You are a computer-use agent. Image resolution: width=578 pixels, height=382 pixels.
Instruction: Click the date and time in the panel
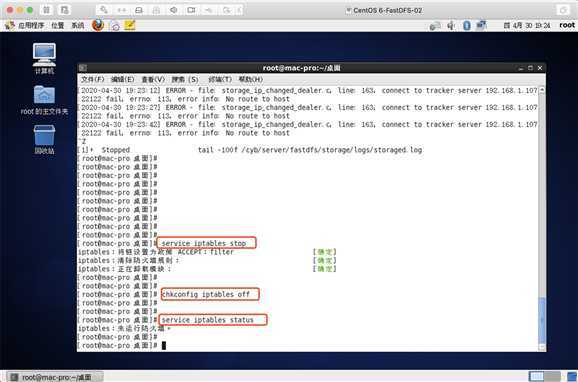[527, 25]
